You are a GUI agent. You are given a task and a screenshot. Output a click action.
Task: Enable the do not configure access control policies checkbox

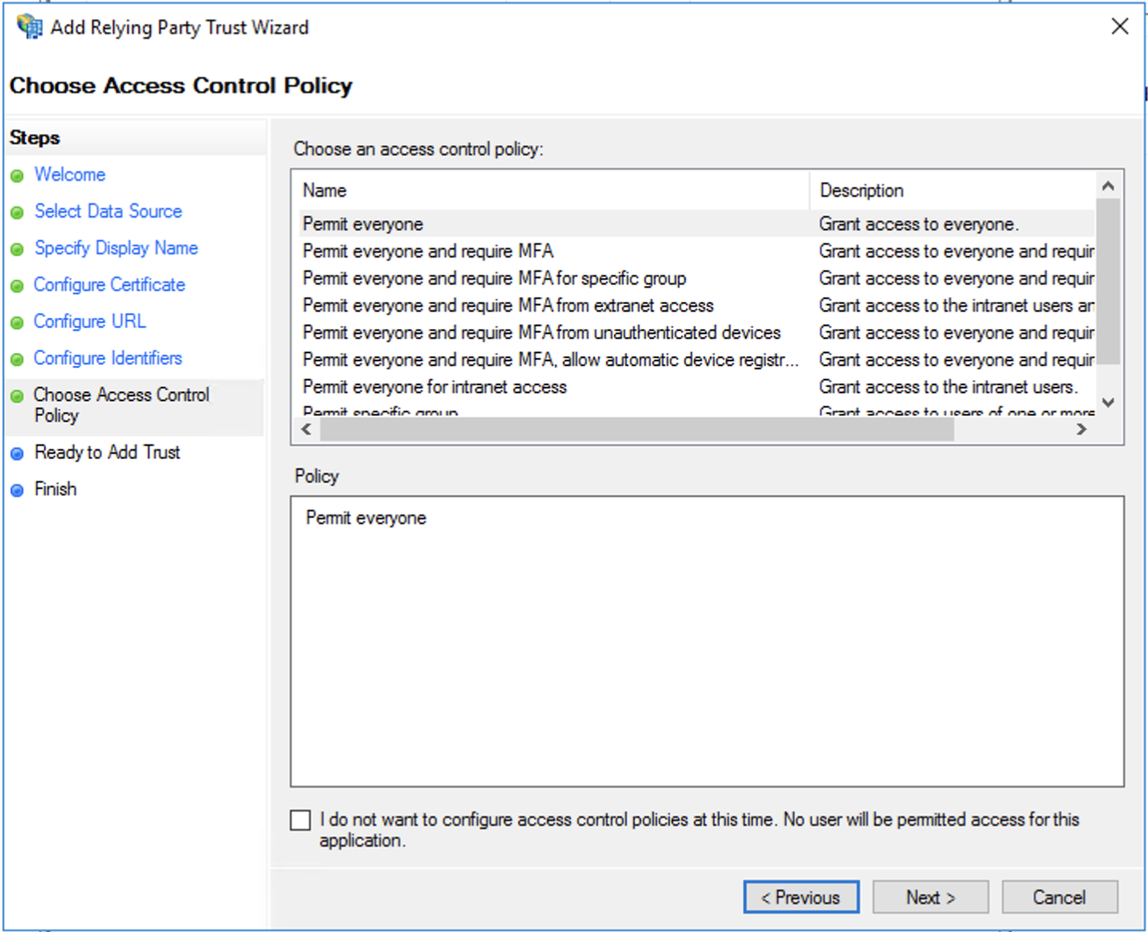[x=300, y=819]
